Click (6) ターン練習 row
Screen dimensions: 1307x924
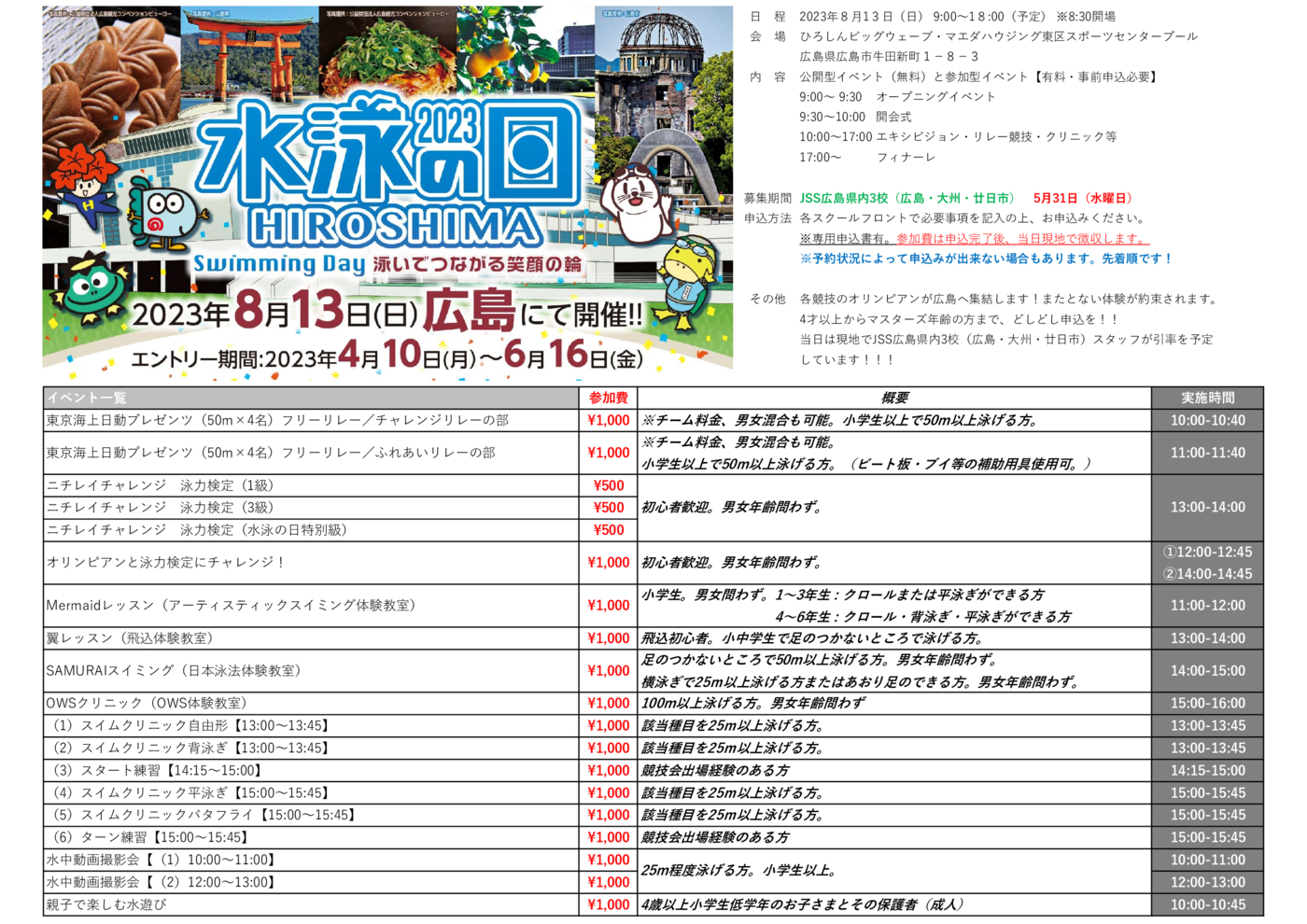click(311, 837)
